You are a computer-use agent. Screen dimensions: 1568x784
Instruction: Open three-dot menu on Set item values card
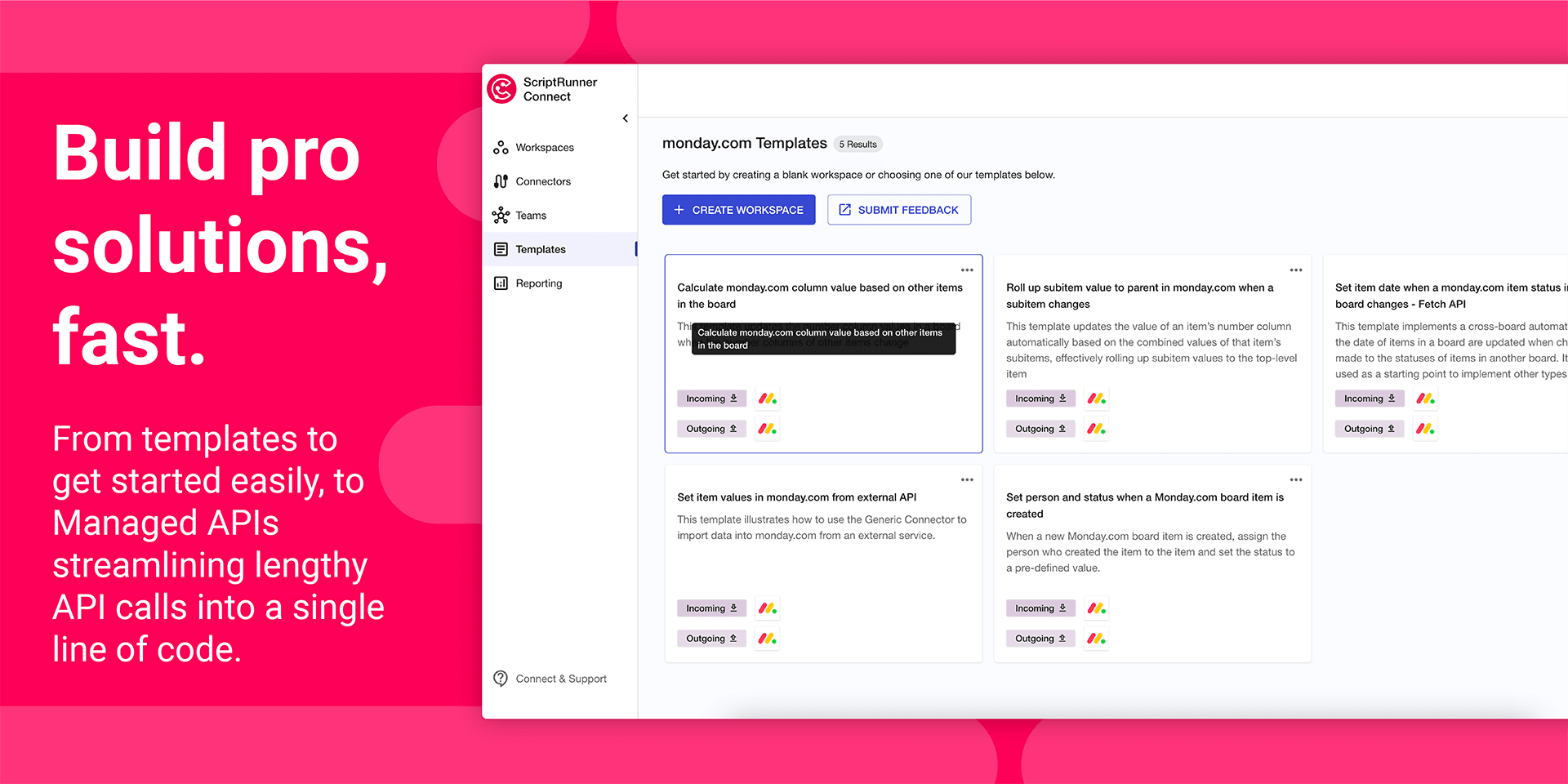tap(967, 480)
